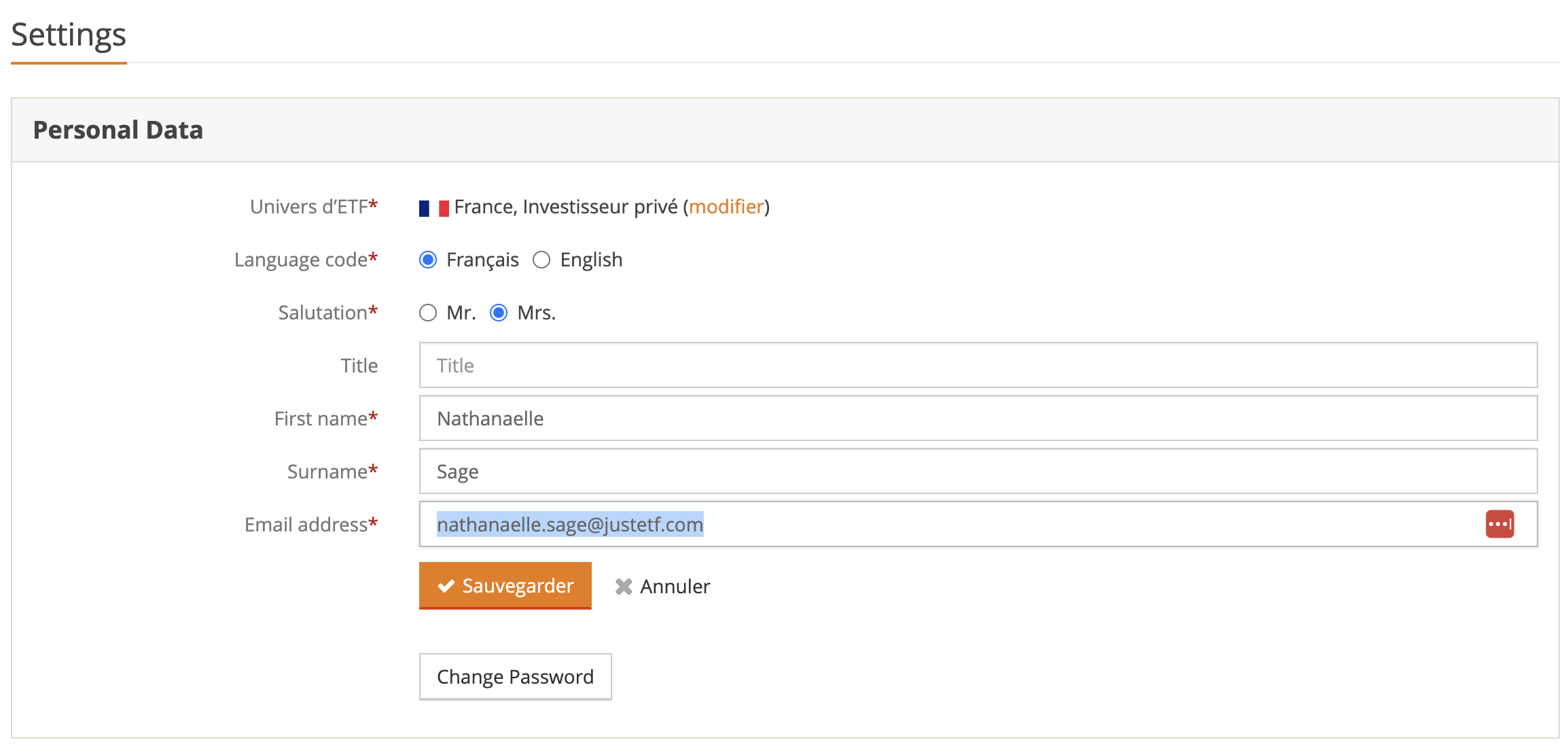Click the Email address field label
This screenshot has height=753, width=1568.
(x=310, y=524)
